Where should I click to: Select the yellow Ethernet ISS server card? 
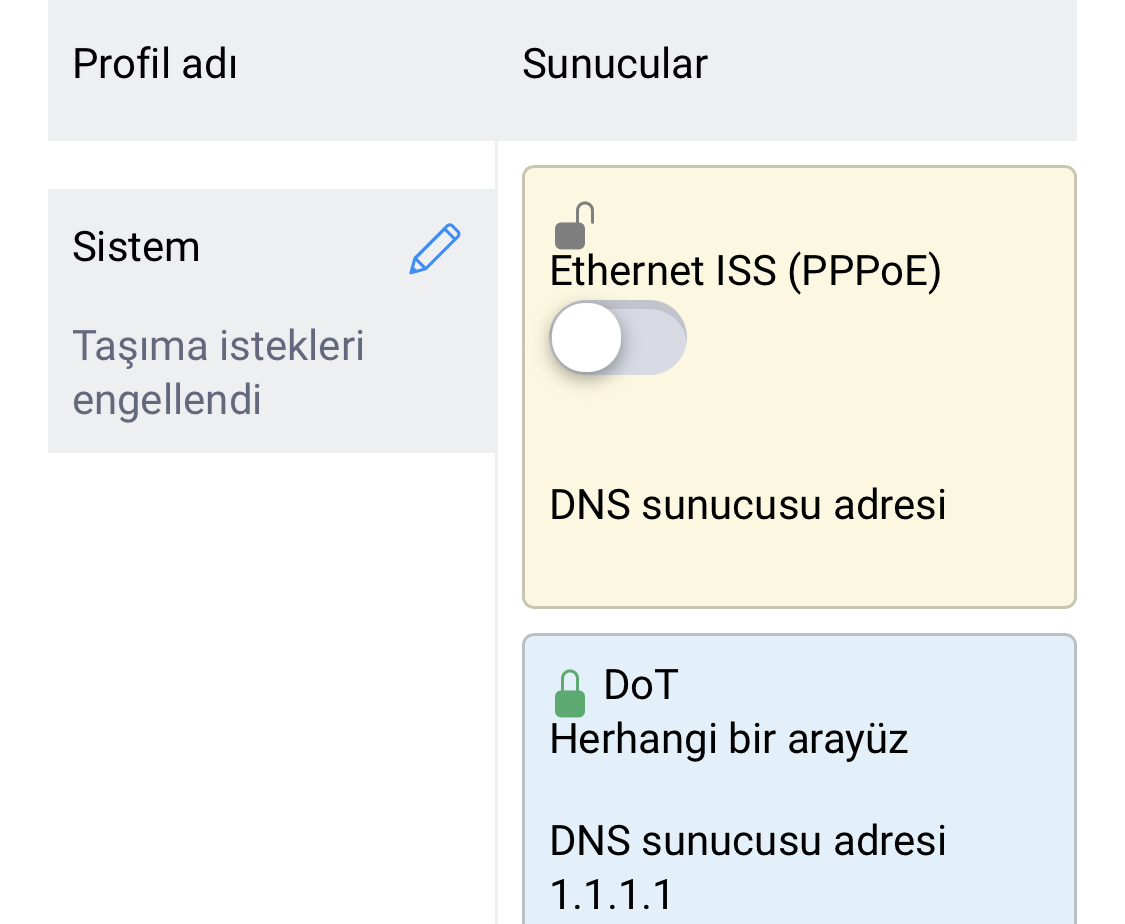tap(799, 387)
